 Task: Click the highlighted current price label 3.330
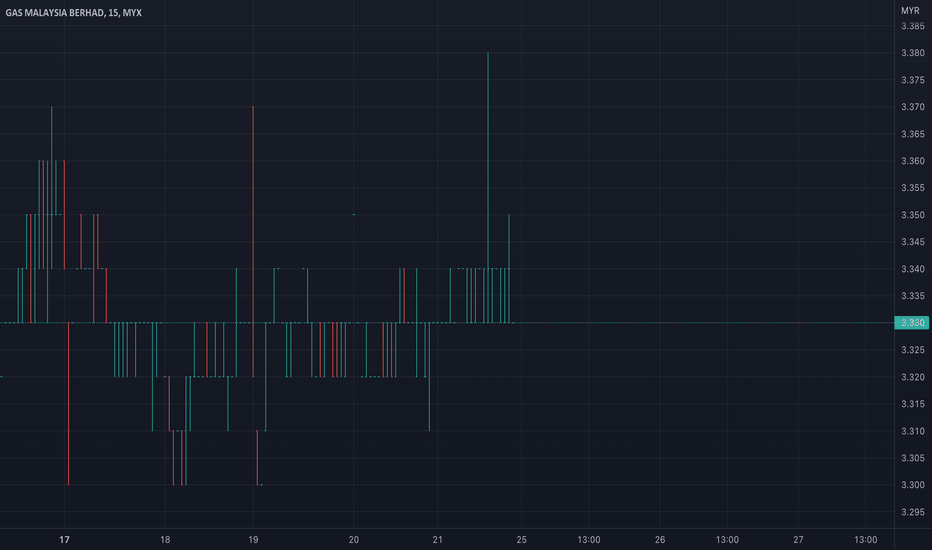(x=912, y=323)
